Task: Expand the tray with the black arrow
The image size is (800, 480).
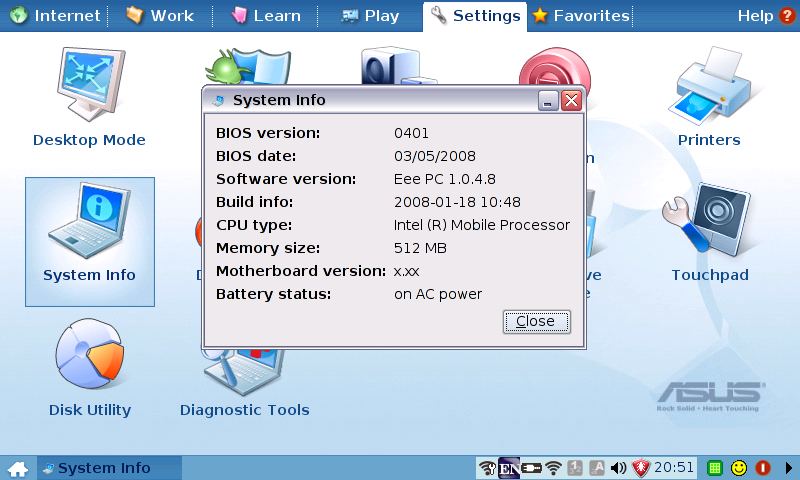Action: (x=789, y=468)
